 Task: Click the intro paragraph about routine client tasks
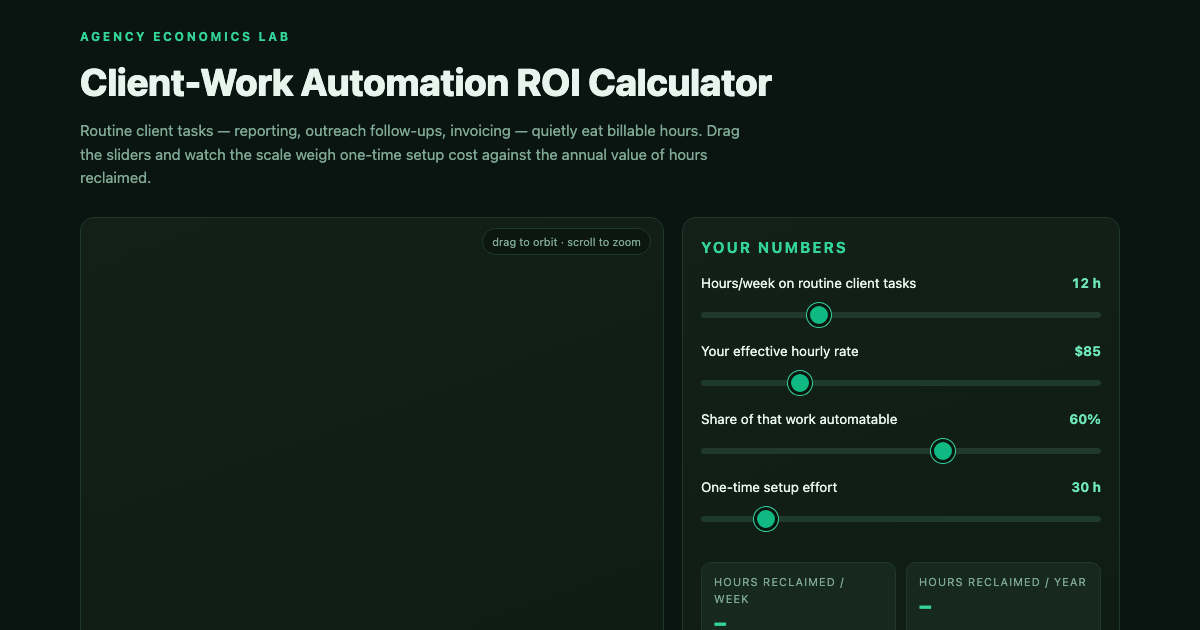(410, 155)
